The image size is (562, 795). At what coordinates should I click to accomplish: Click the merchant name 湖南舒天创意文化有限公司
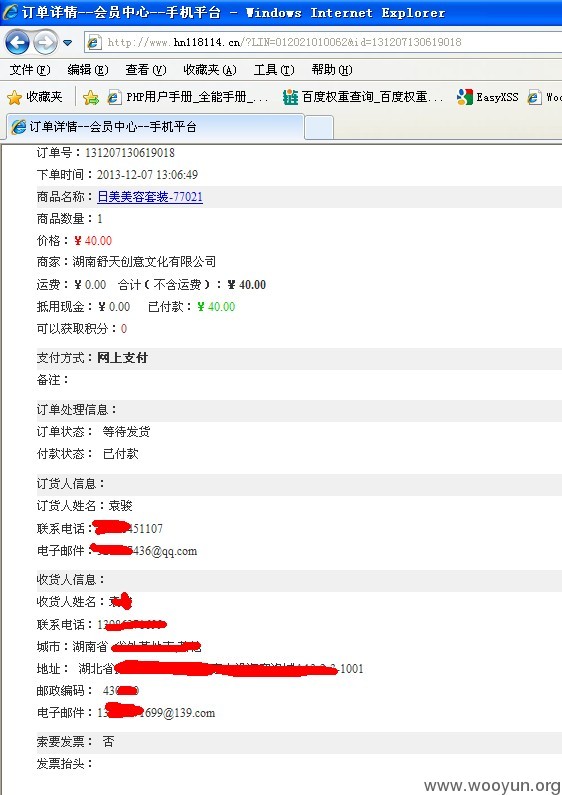pos(144,262)
